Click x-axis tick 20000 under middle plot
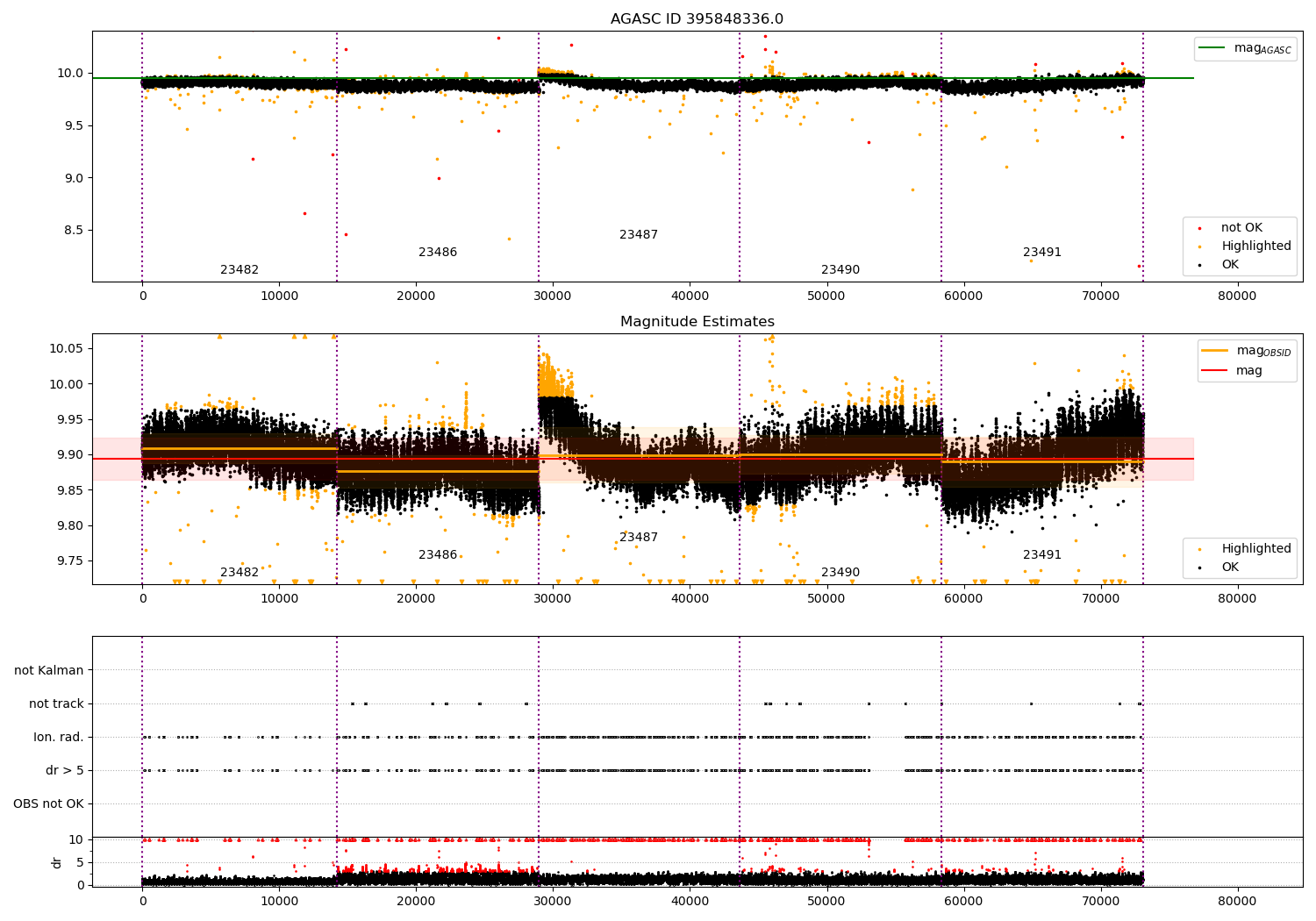The width and height of the screenshot is (1316, 921). click(416, 599)
